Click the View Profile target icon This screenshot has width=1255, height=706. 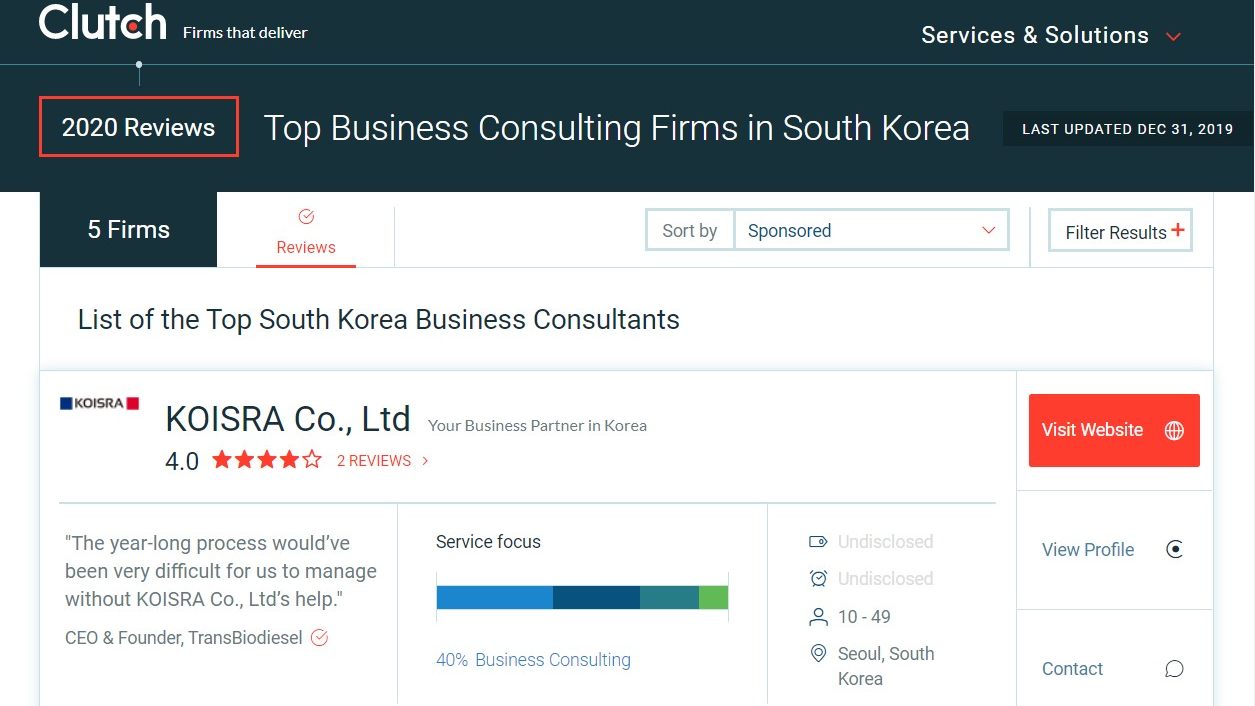coord(1175,549)
